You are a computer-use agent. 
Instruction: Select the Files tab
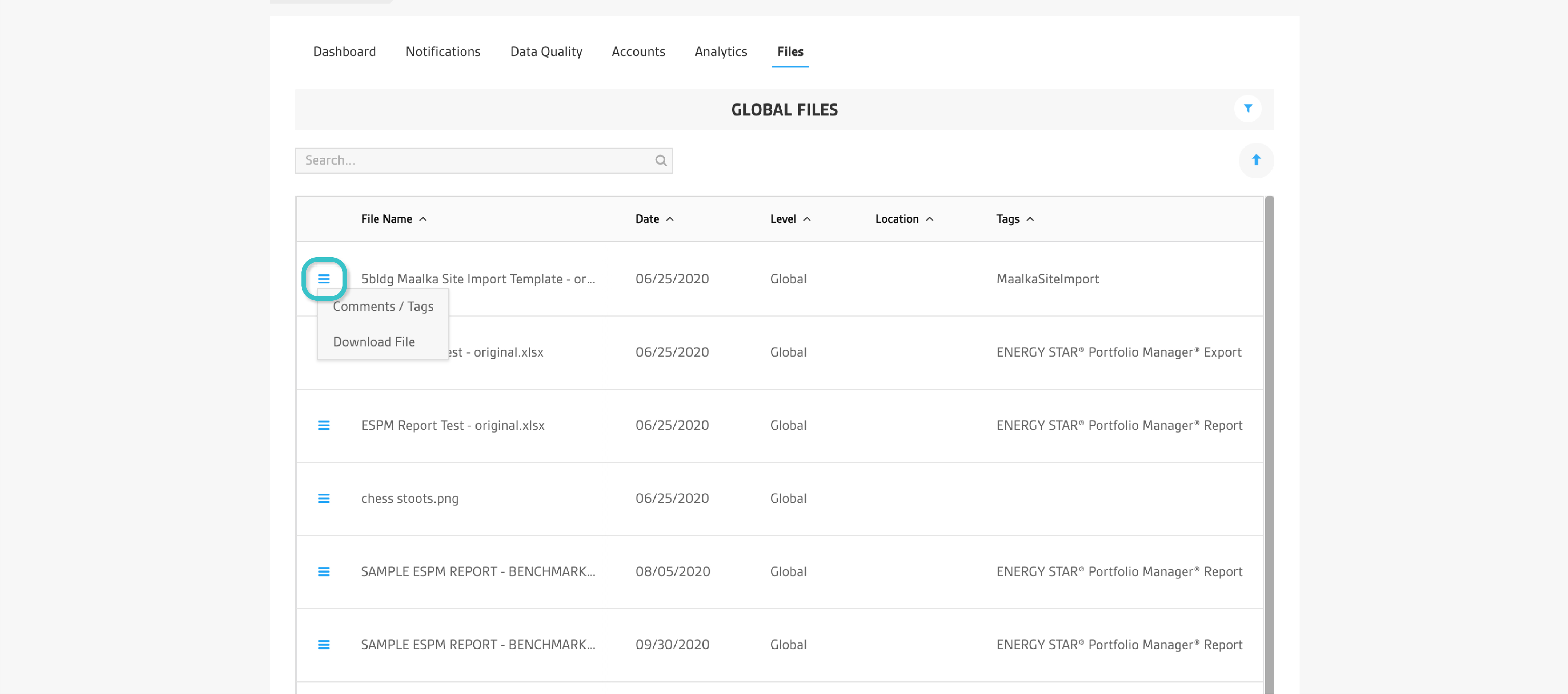point(790,52)
